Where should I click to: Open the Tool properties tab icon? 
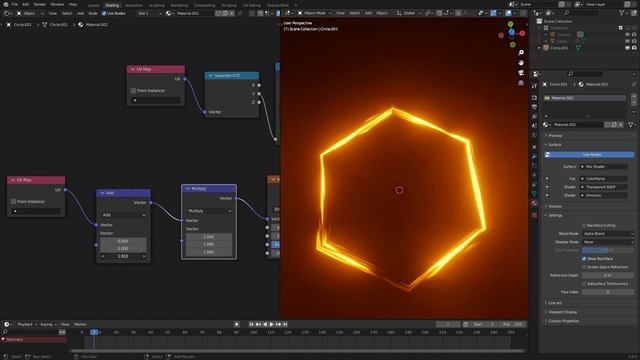(534, 86)
